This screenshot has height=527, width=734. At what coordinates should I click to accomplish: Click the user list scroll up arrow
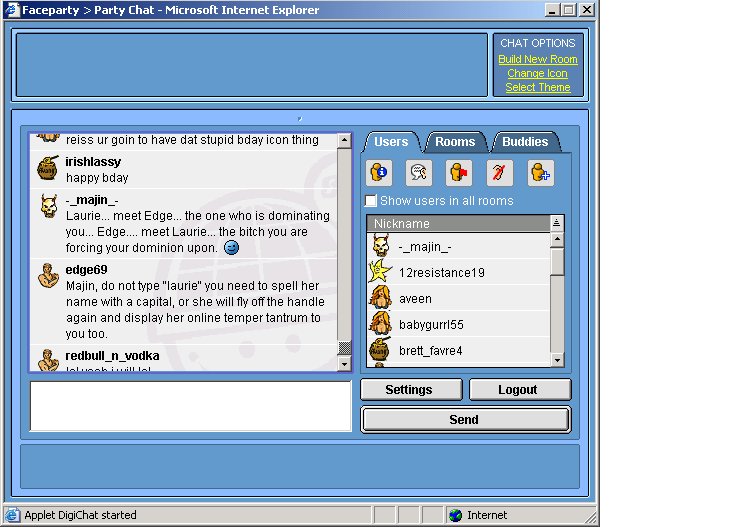(557, 240)
